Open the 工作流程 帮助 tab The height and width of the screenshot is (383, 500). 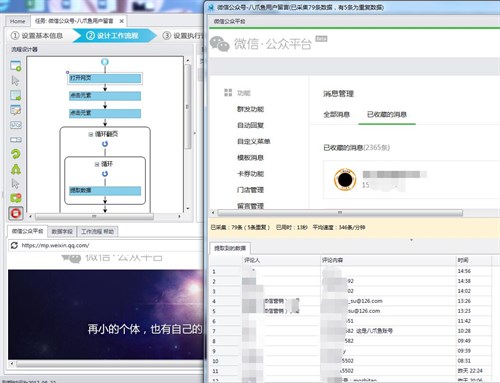pyautogui.click(x=97, y=231)
